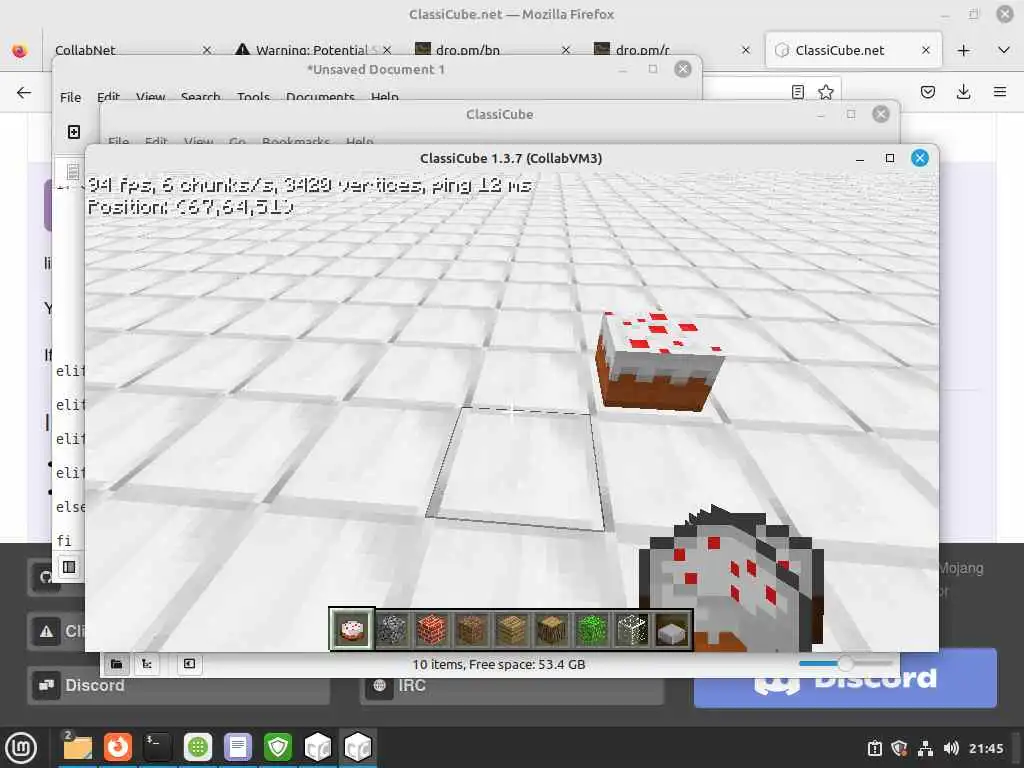Open Bookmarks menu in the ClassiCube file manager
The image size is (1024, 768).
pyautogui.click(x=296, y=141)
